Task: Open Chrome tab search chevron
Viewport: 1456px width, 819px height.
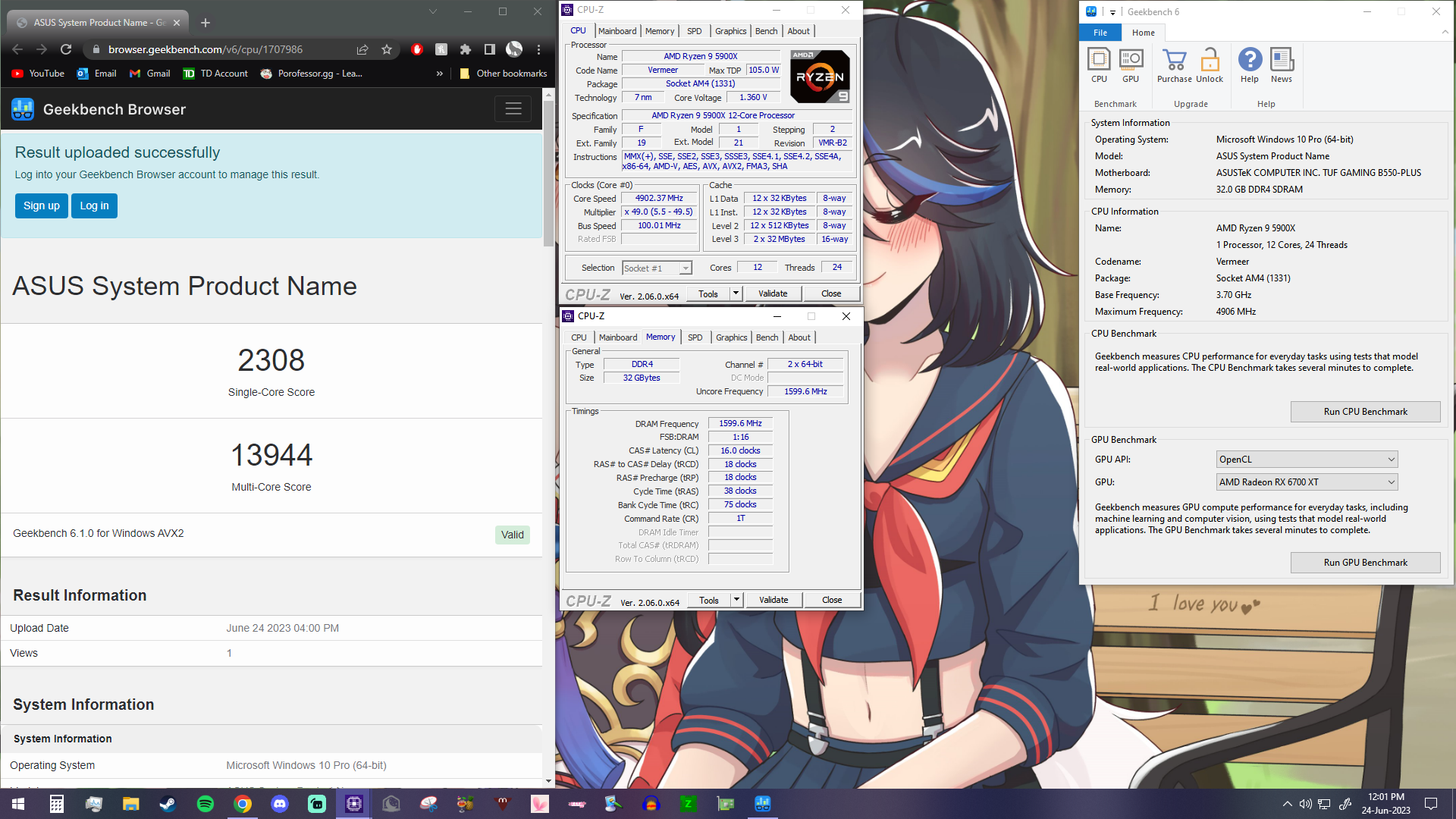Action: [x=432, y=11]
